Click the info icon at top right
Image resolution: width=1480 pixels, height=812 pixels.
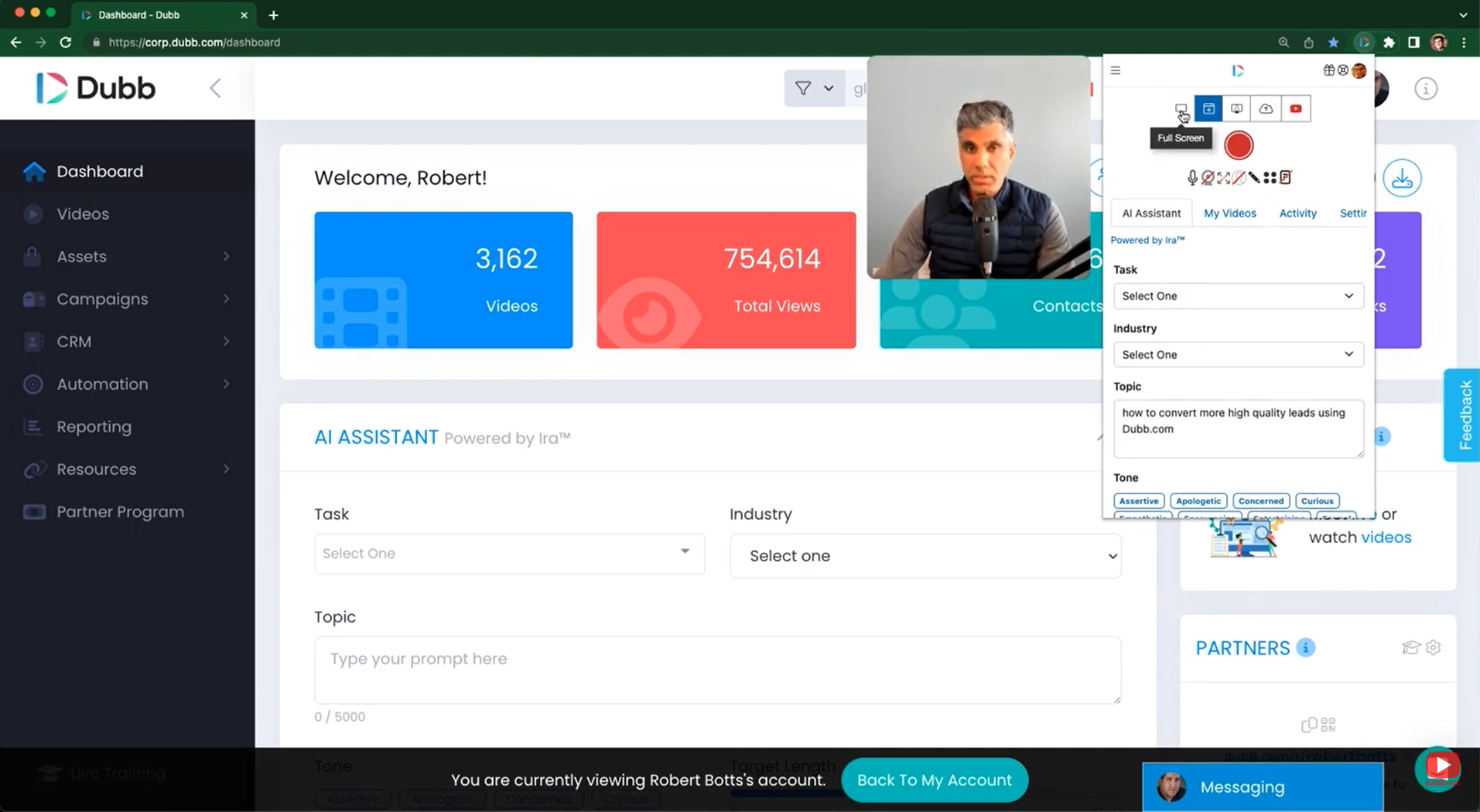[x=1425, y=89]
